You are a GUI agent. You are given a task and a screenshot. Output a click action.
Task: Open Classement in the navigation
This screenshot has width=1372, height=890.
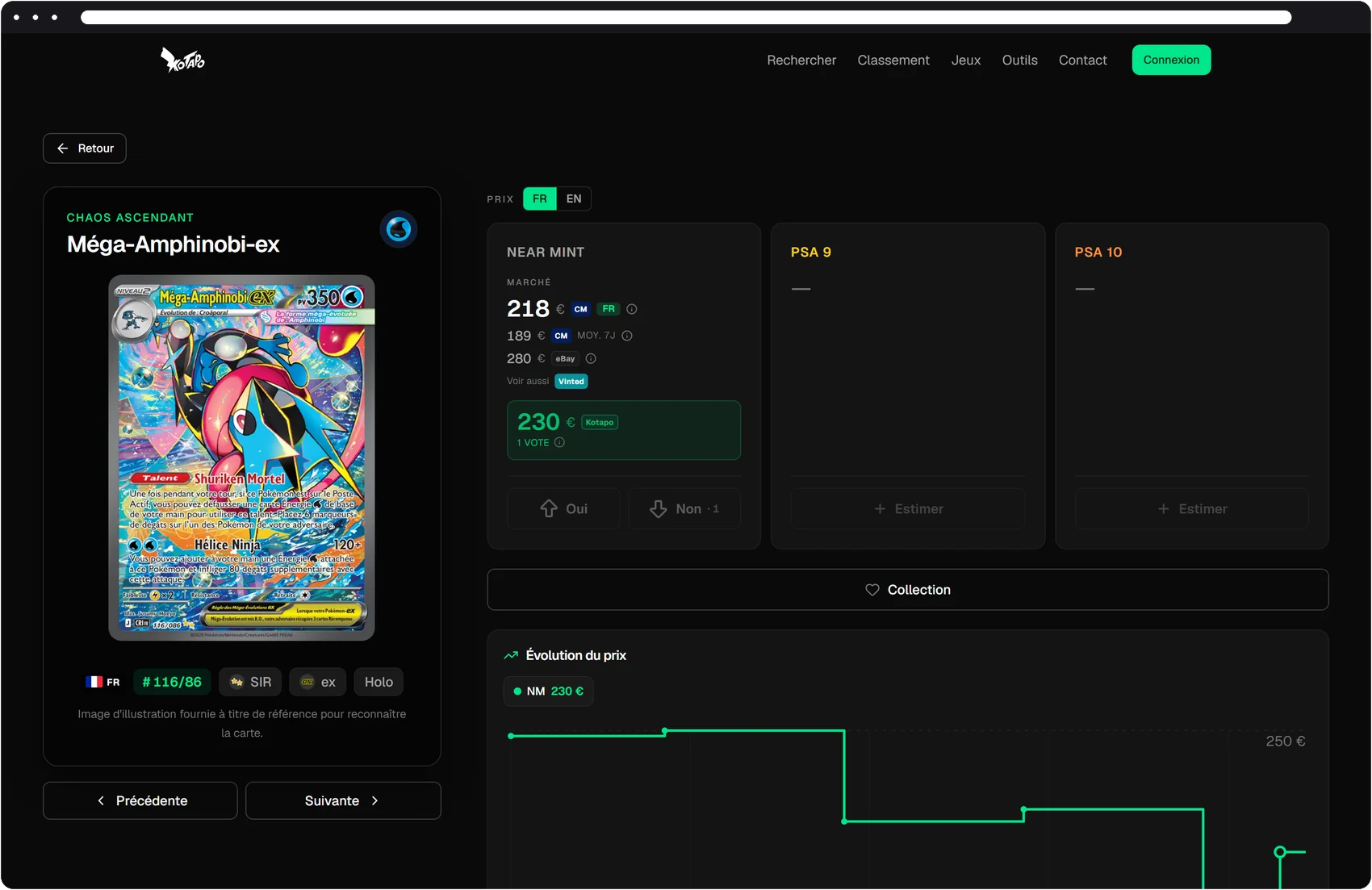[x=893, y=60]
